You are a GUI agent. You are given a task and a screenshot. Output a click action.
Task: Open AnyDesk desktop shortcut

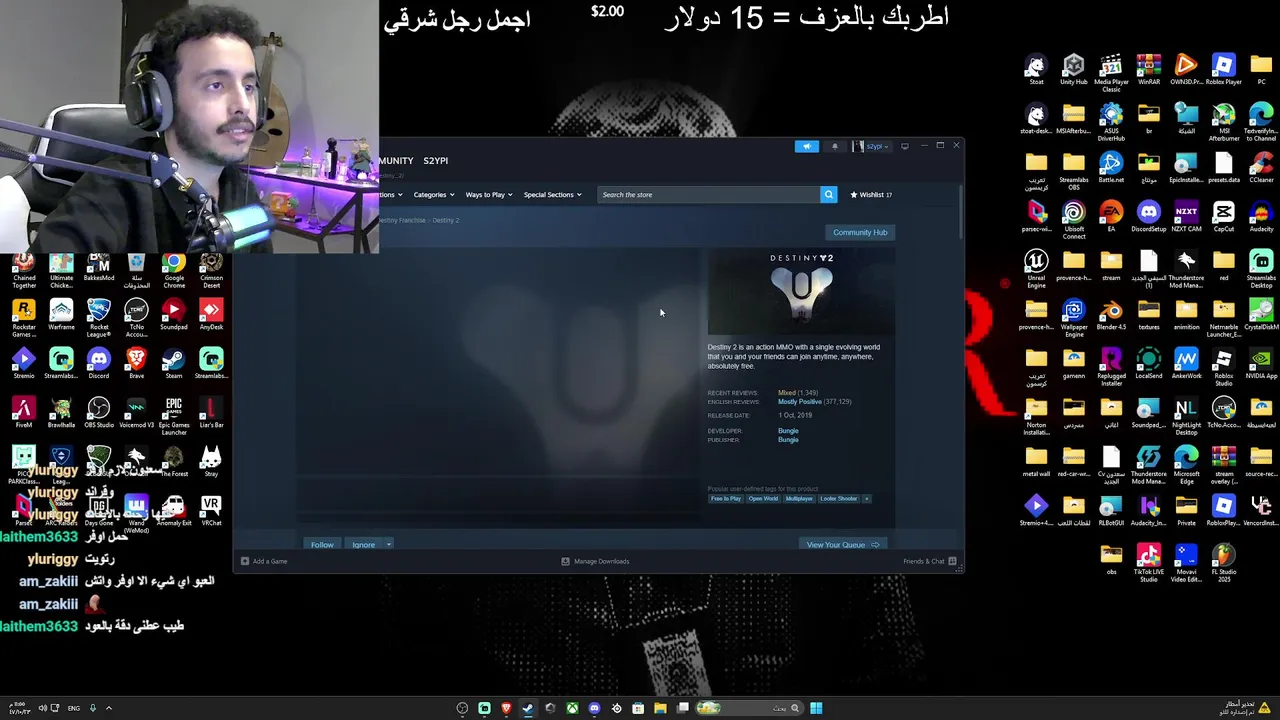(211, 315)
